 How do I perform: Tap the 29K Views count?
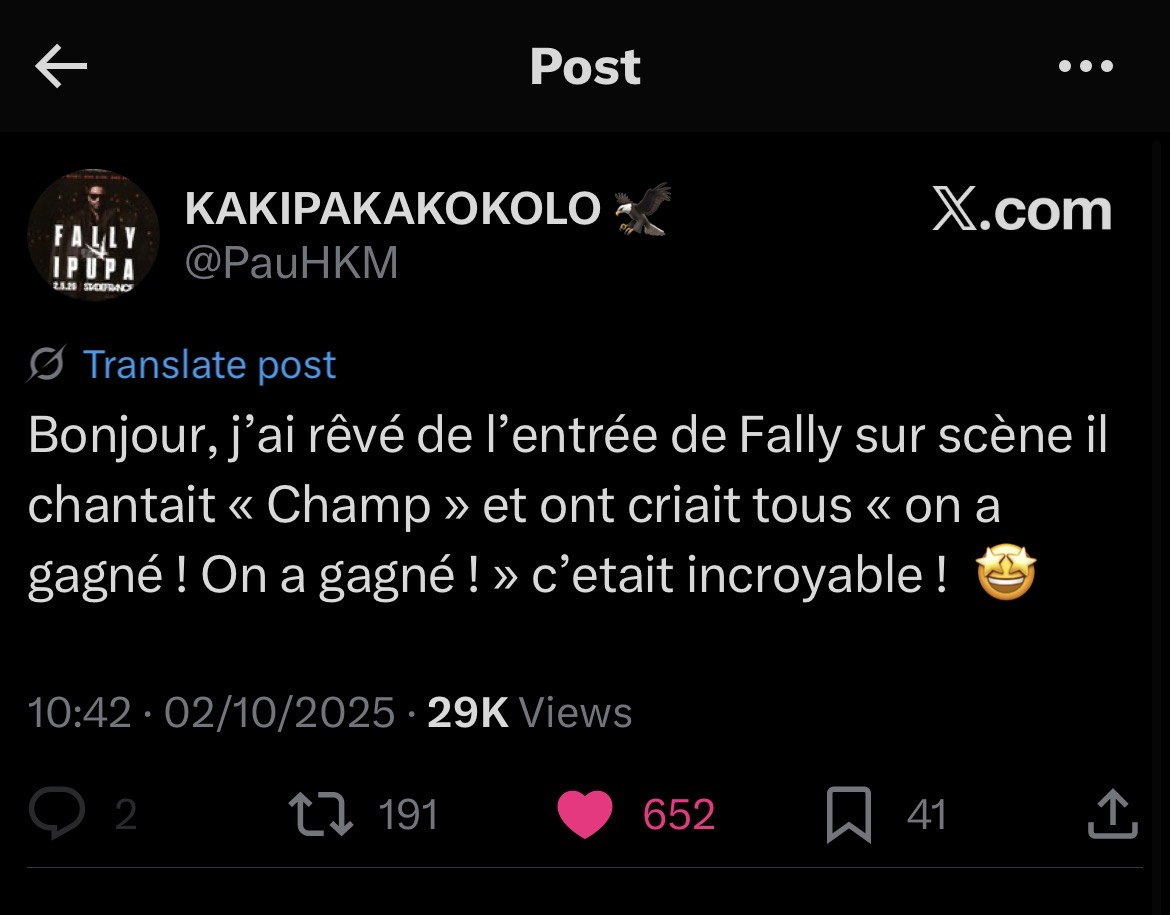(x=529, y=713)
